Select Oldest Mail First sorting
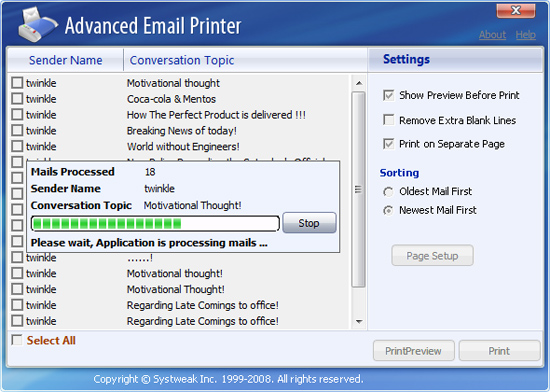The height and width of the screenshot is (392, 550). point(388,192)
